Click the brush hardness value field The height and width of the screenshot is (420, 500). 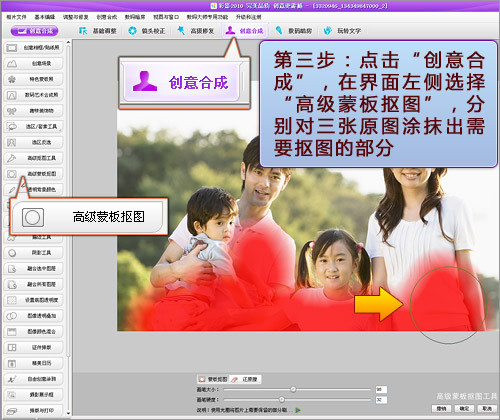pos(381,400)
